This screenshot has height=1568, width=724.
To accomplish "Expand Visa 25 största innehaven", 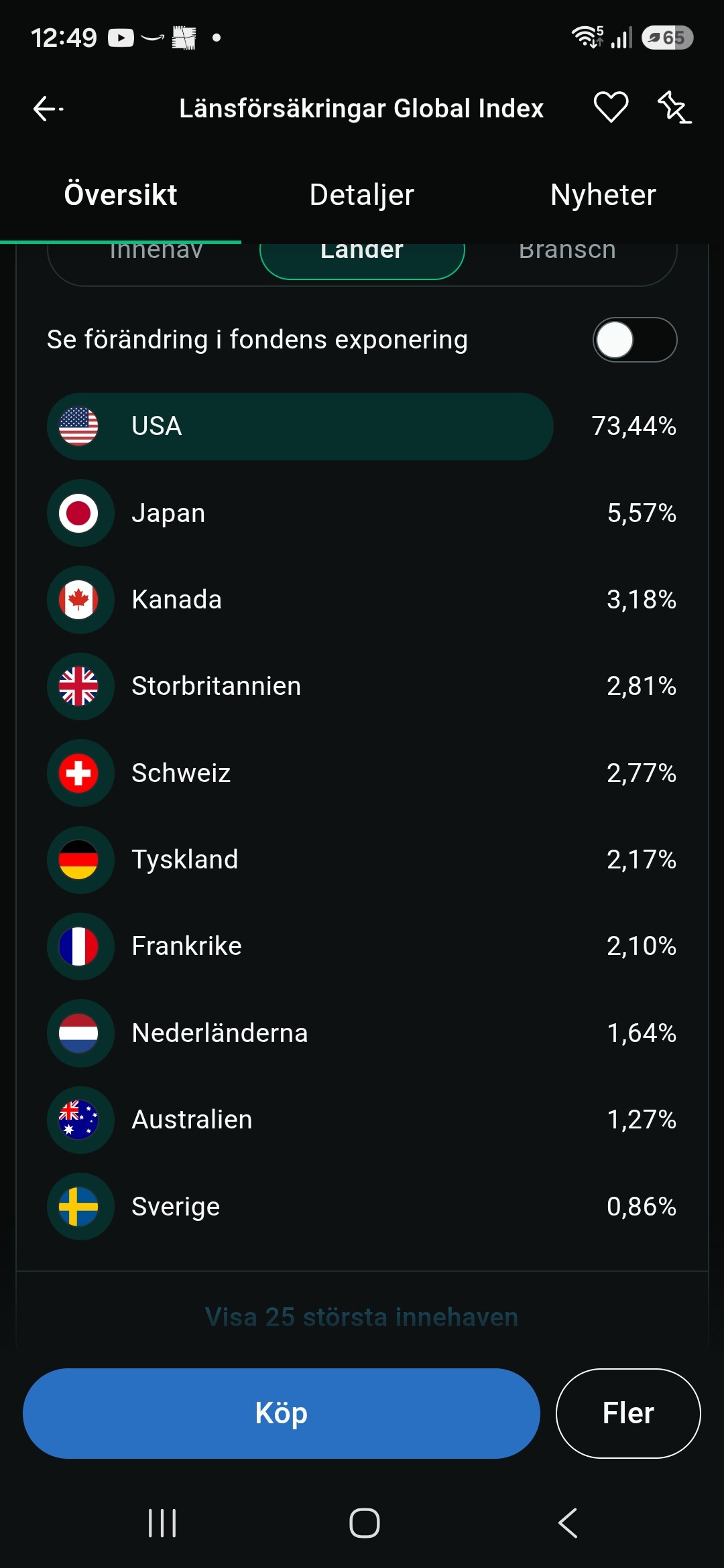I will [x=362, y=1317].
